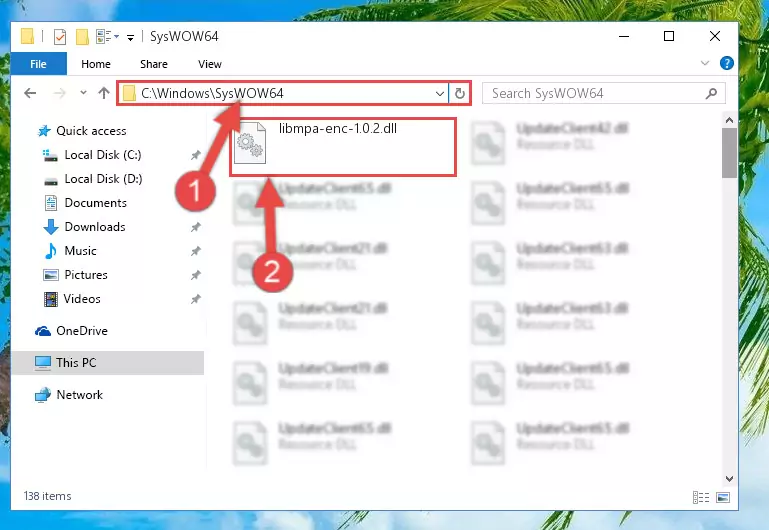769x530 pixels.
Task: Unpin Local Disk (C:) via pin icon
Action: click(x=196, y=155)
